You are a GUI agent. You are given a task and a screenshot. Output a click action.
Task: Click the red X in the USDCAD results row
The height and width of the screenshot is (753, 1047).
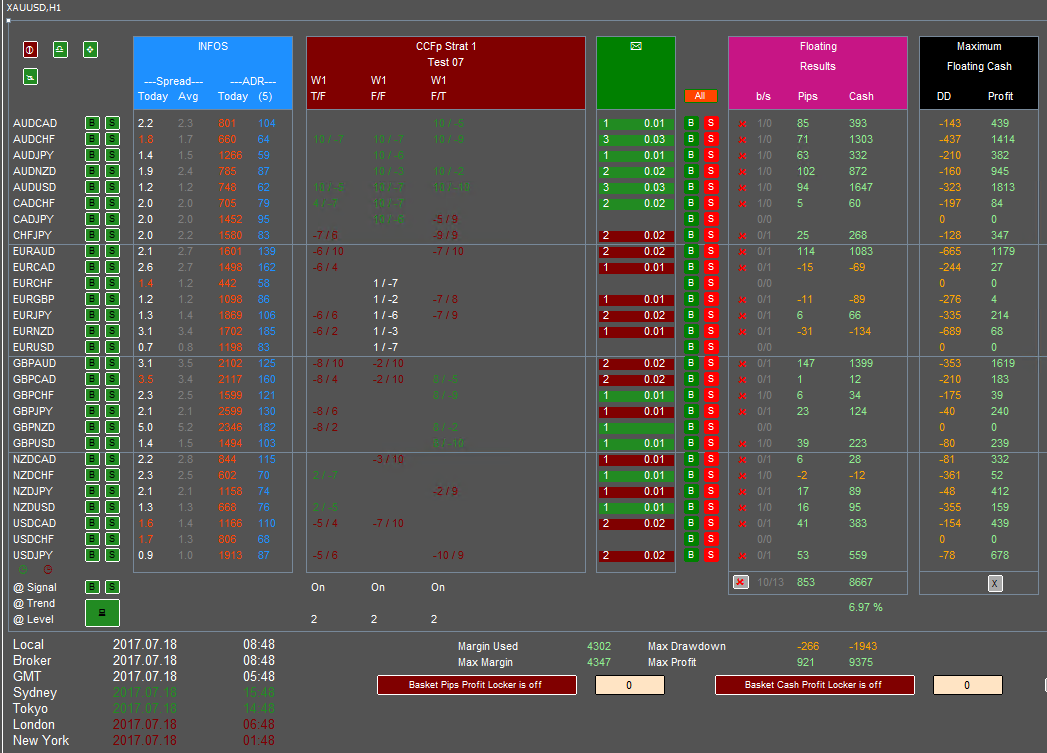click(x=742, y=524)
